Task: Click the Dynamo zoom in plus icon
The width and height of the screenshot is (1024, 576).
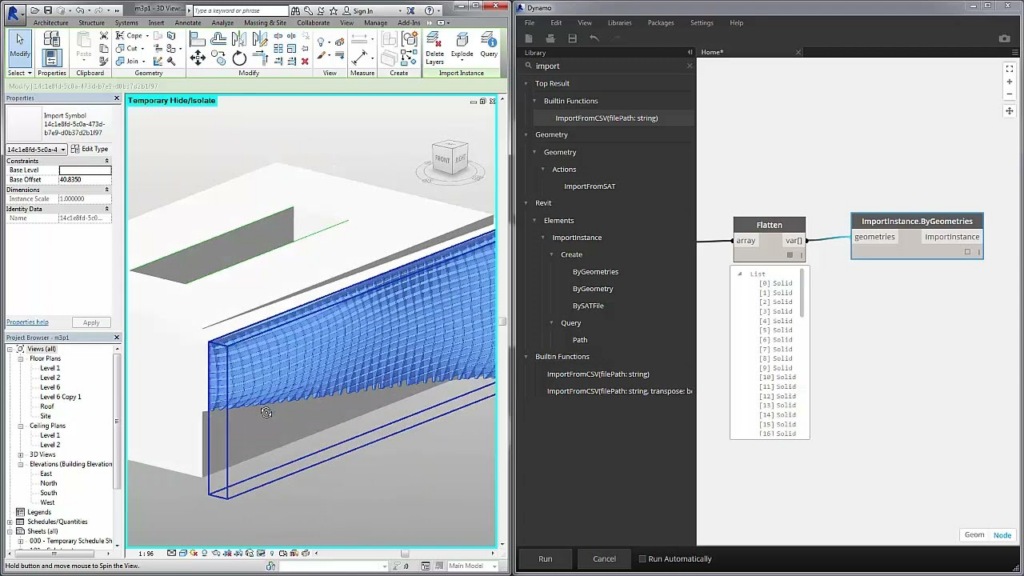Action: pyautogui.click(x=1010, y=82)
